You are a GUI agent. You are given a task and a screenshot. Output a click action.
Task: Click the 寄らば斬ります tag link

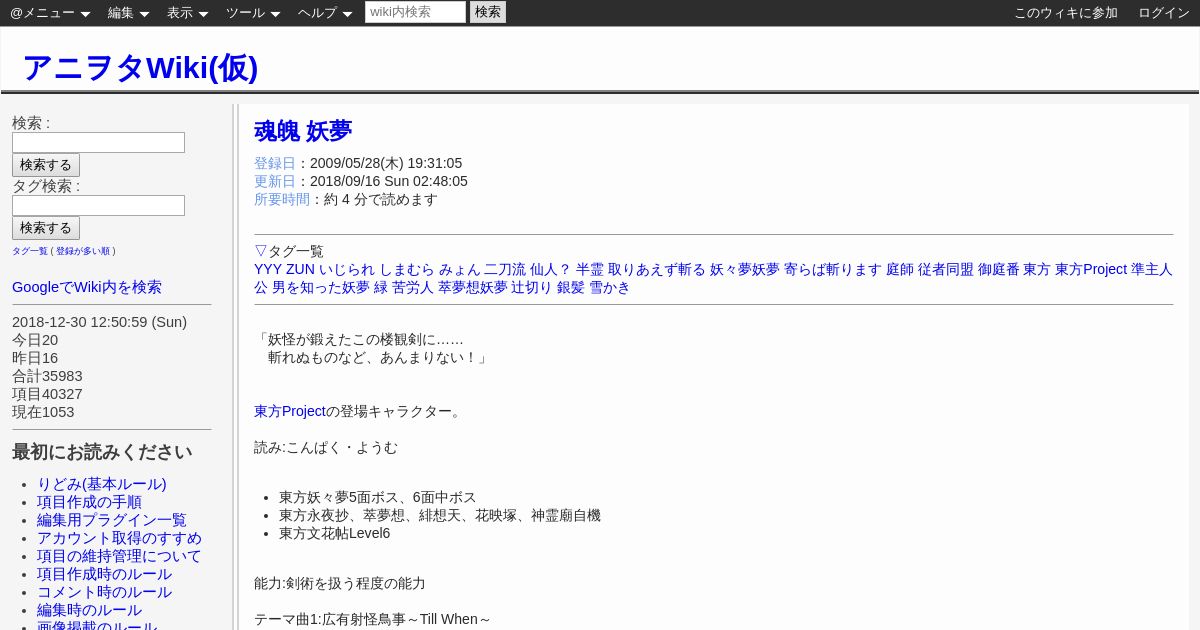pos(833,269)
